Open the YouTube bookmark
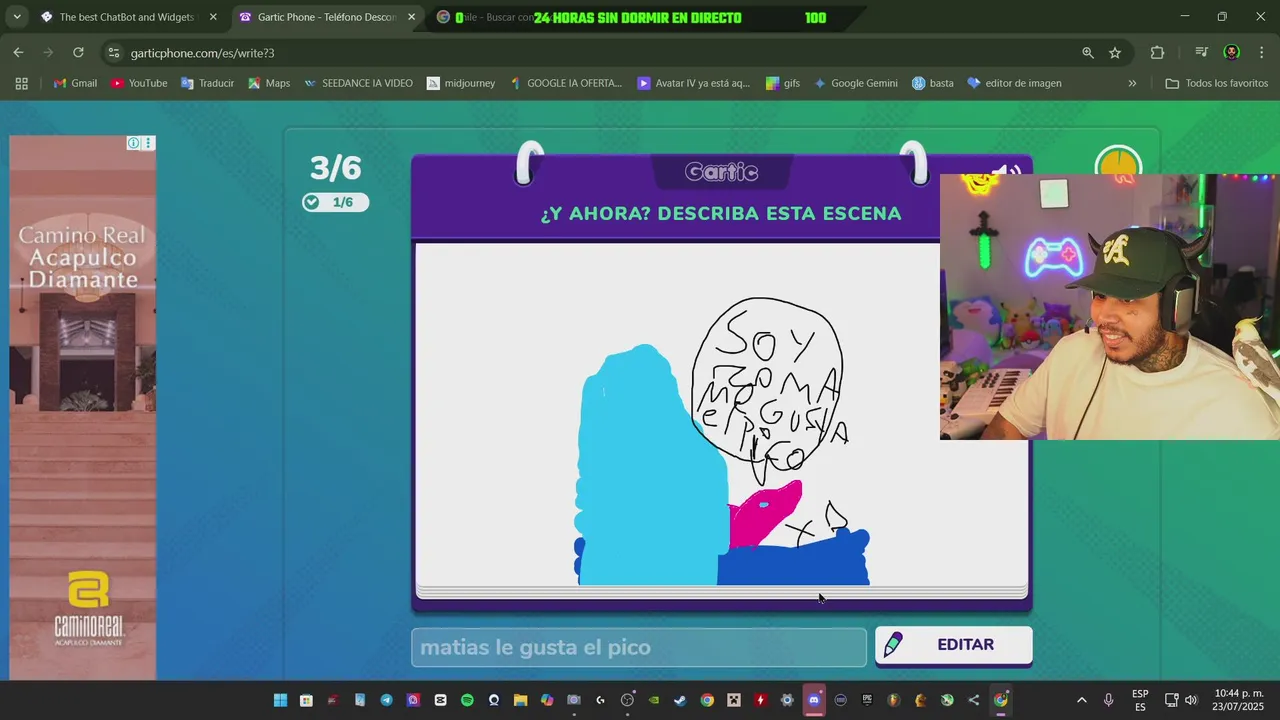This screenshot has height=720, width=1280. point(139,83)
